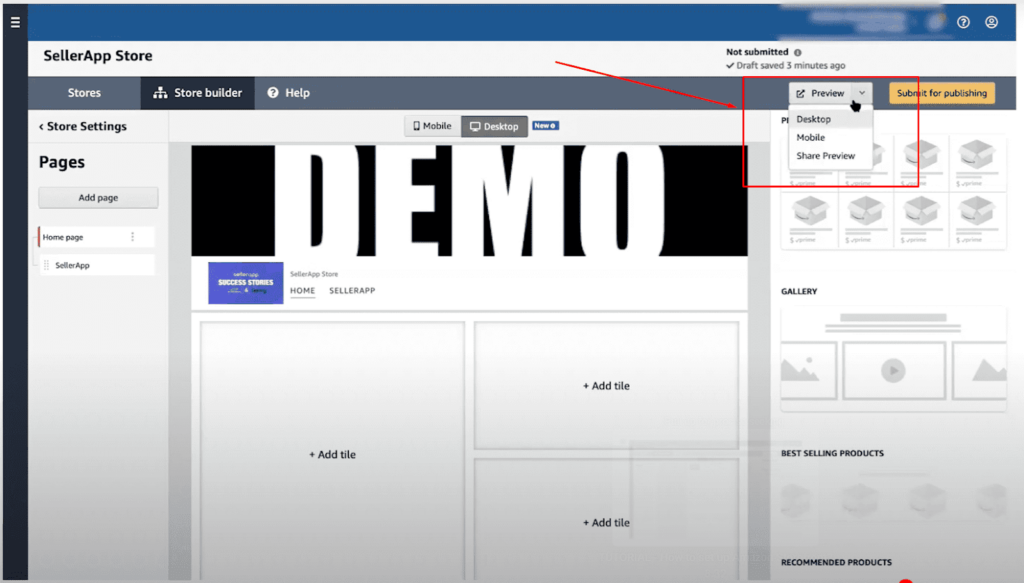Click the Submit for publishing button

[x=941, y=93]
